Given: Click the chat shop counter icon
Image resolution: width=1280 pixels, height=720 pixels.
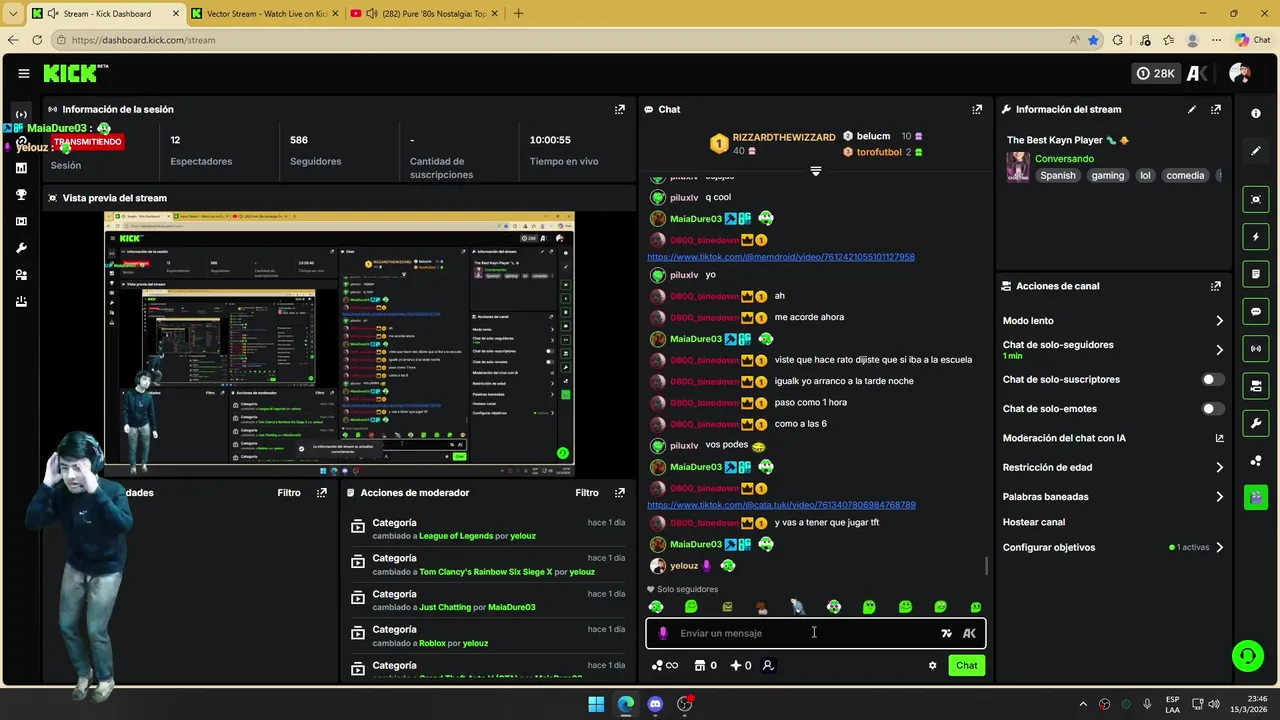Looking at the screenshot, I should 705,665.
